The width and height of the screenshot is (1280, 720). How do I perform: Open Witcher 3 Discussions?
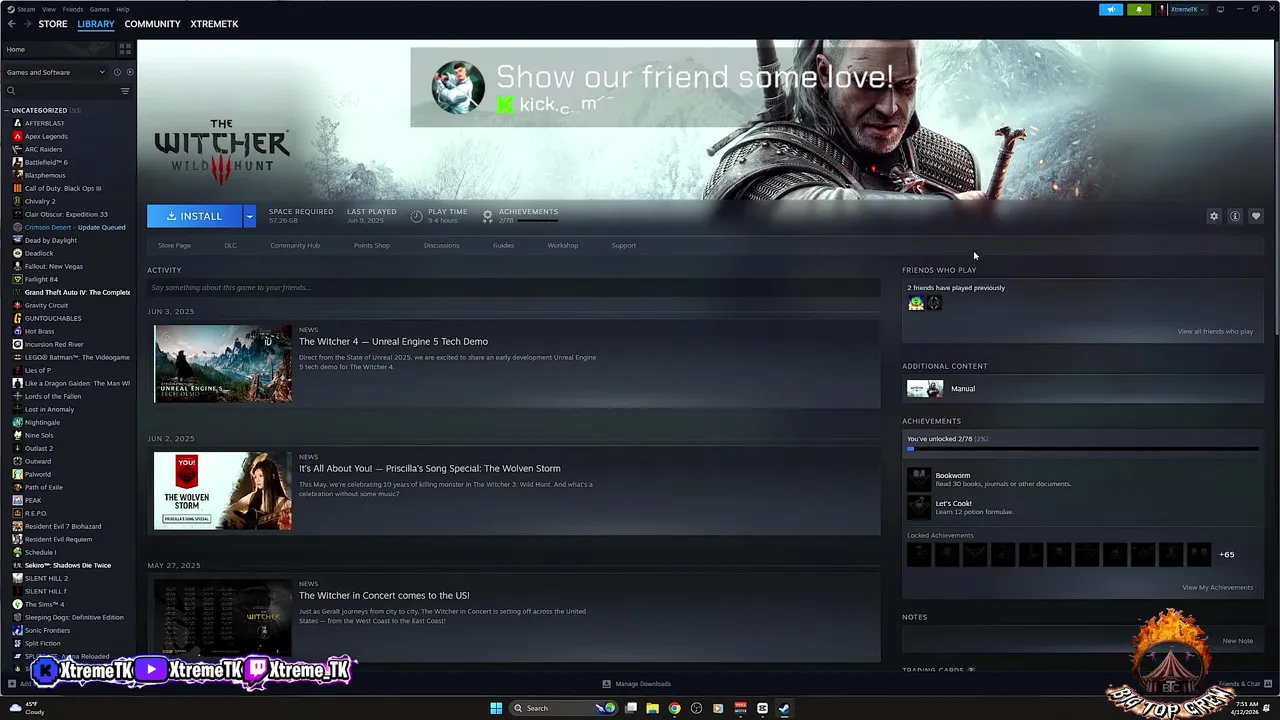tap(441, 245)
